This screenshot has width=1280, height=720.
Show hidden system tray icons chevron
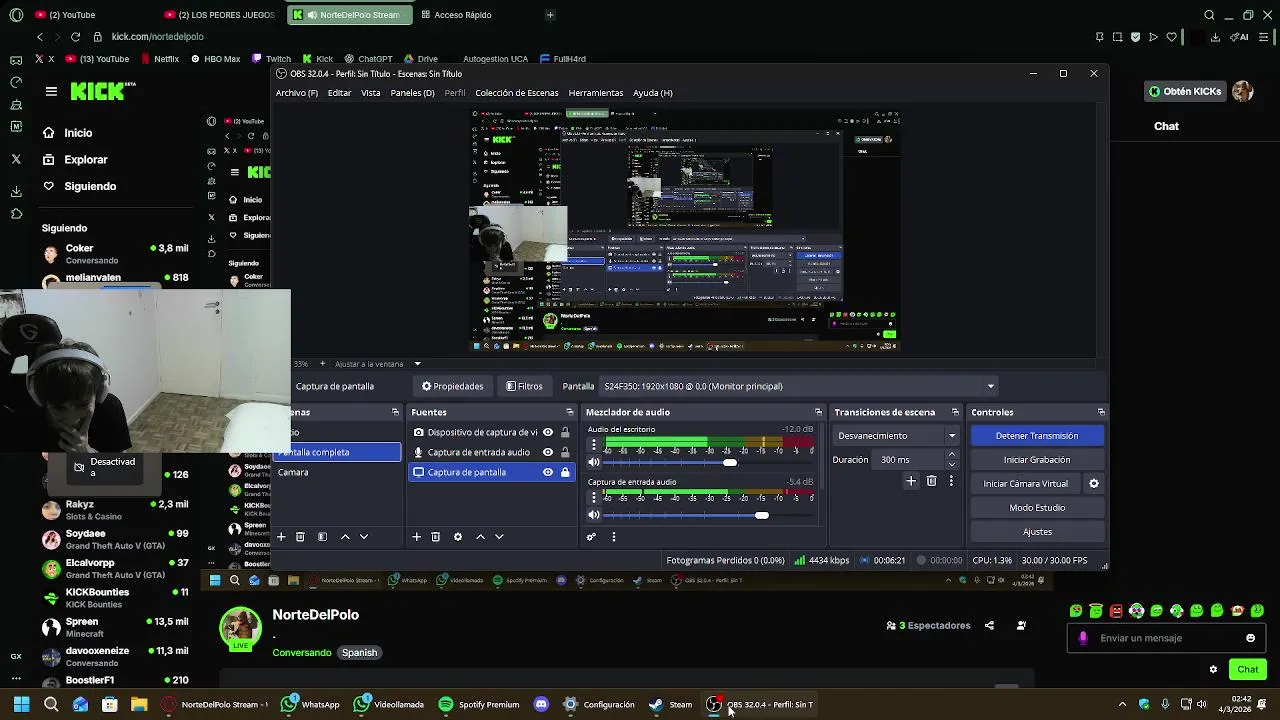point(1122,705)
